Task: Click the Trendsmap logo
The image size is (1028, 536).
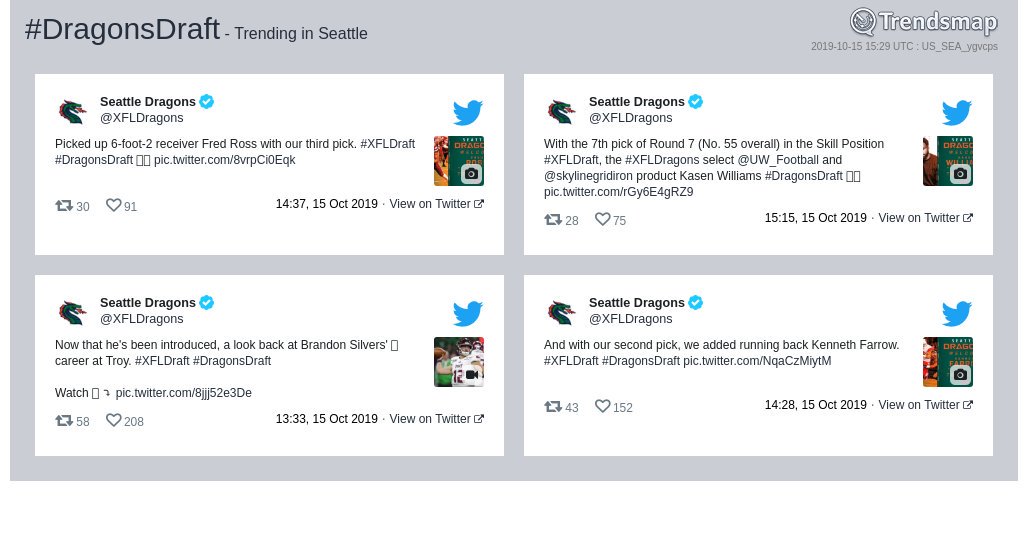Action: 924,22
